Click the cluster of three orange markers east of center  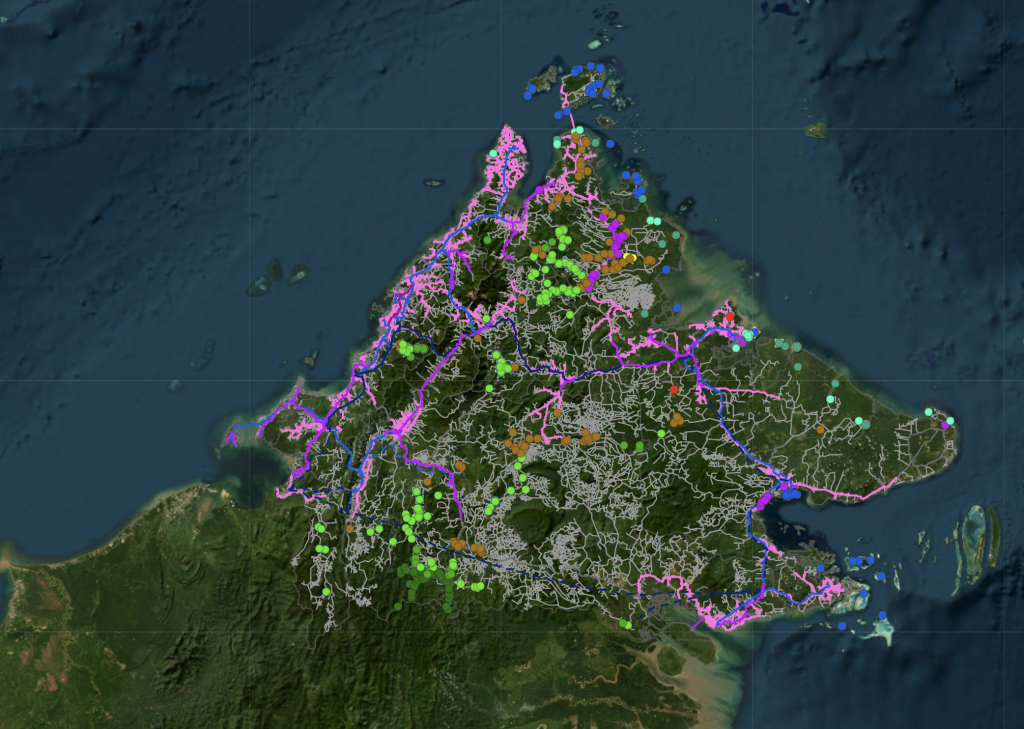point(677,420)
